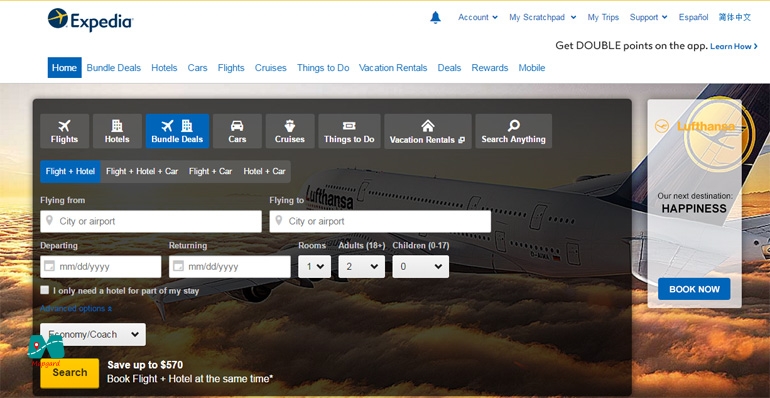Open Vacation Rentals house tab
The width and height of the screenshot is (770, 398).
[x=428, y=131]
